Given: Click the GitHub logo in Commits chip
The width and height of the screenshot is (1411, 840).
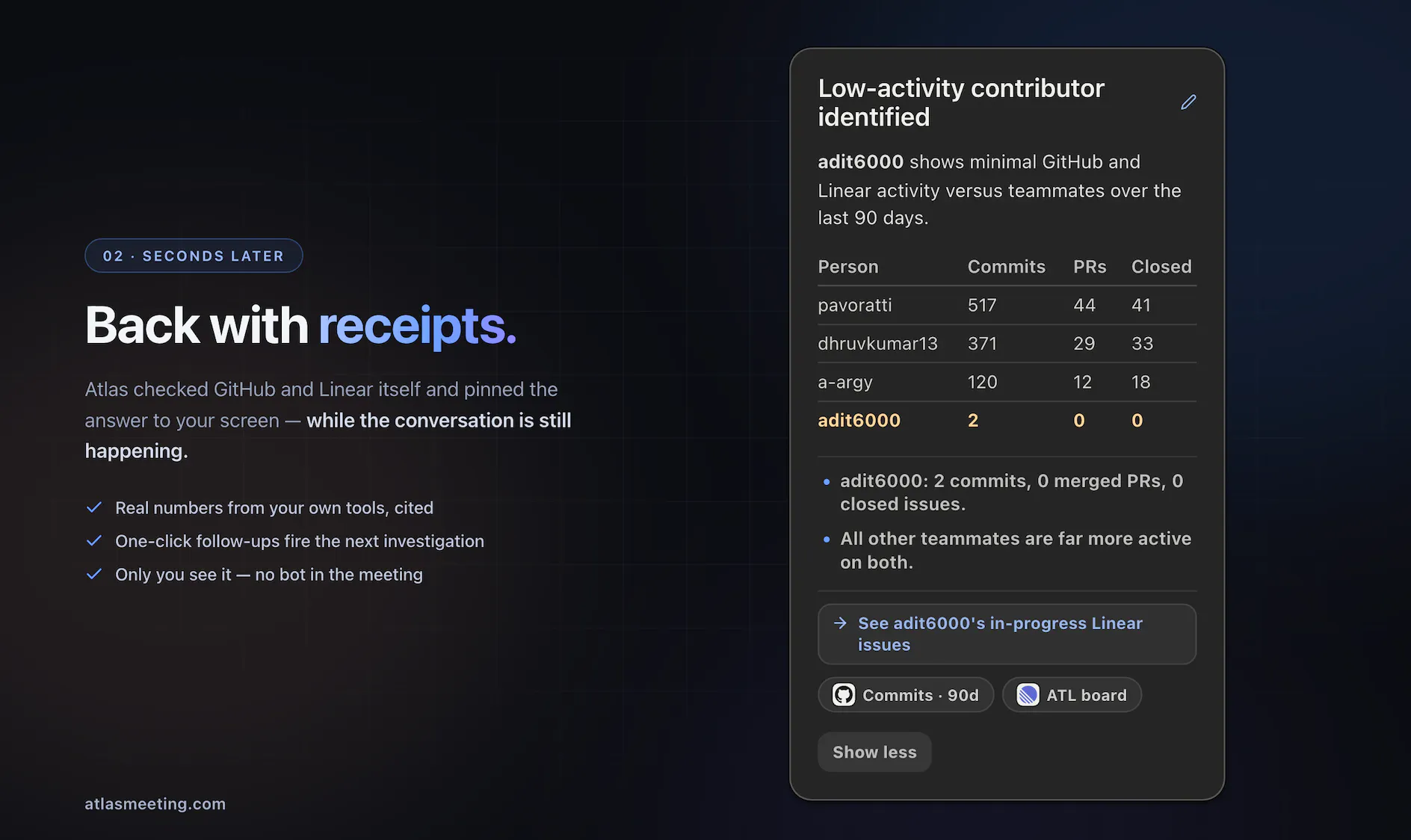Looking at the screenshot, I should [844, 695].
